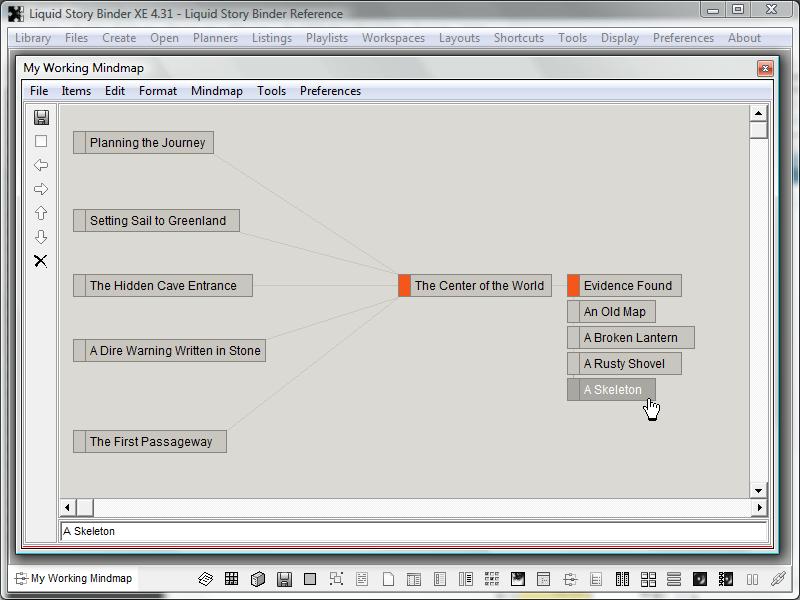The width and height of the screenshot is (800, 600).
Task: Select the A Rusty Shovel item
Action: point(624,364)
